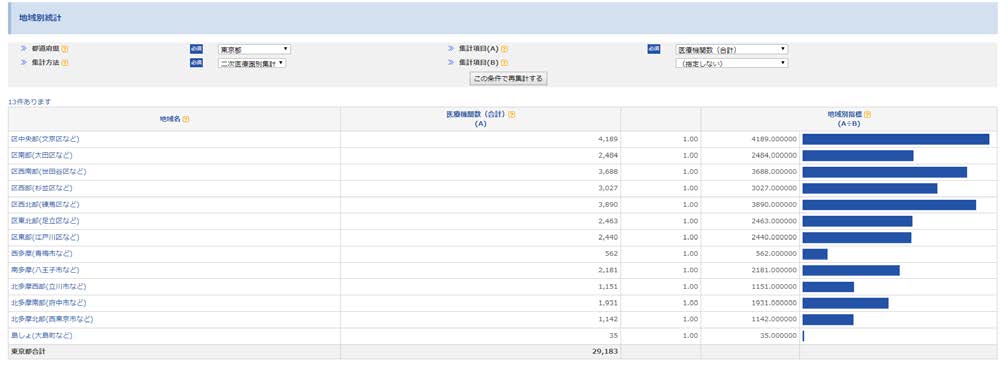Open the 島しょ(大島町など) link

(42, 336)
